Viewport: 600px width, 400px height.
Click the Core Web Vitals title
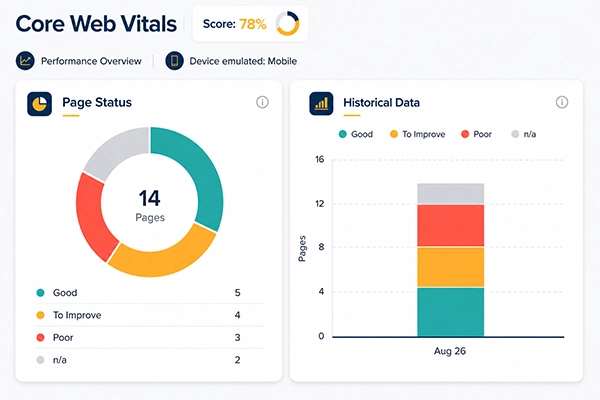96,24
